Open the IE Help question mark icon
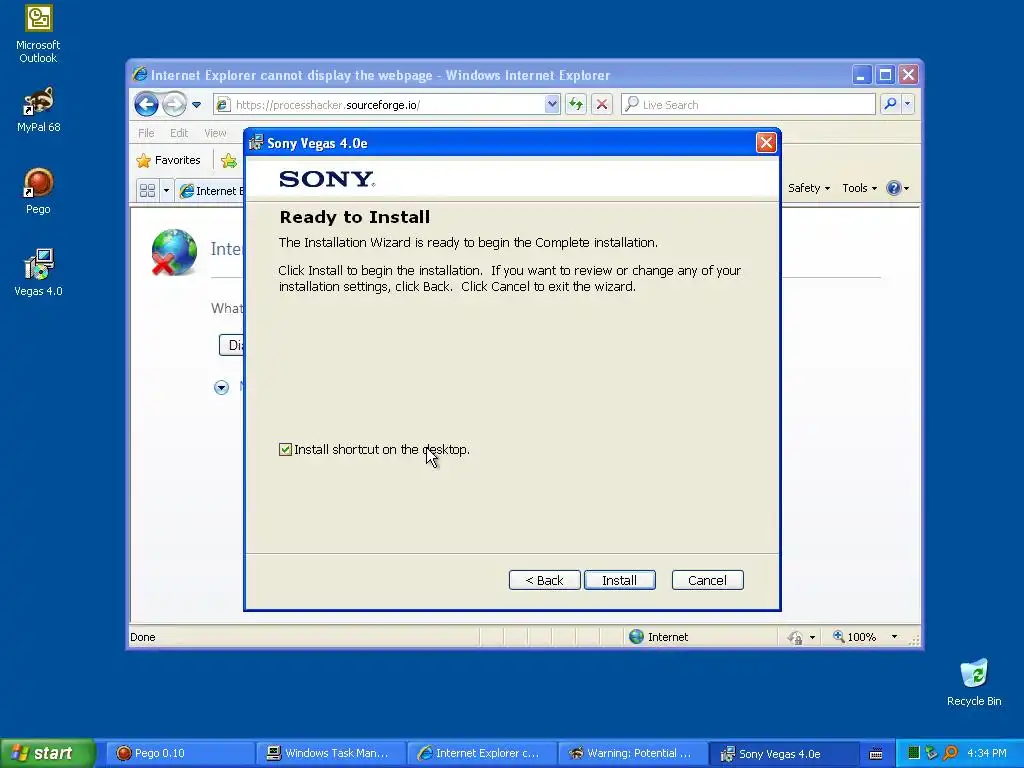Viewport: 1024px width, 768px height. pyautogui.click(x=893, y=188)
